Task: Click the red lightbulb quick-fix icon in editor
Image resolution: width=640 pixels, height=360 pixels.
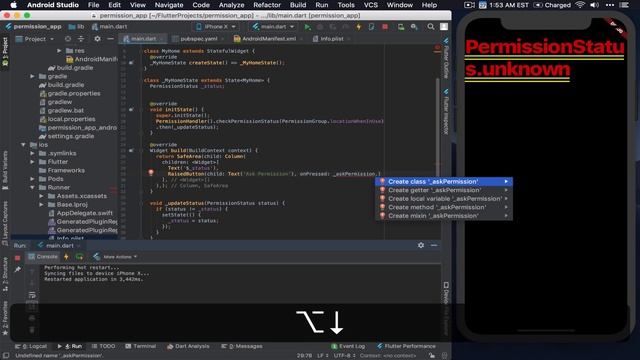Action: click(151, 173)
